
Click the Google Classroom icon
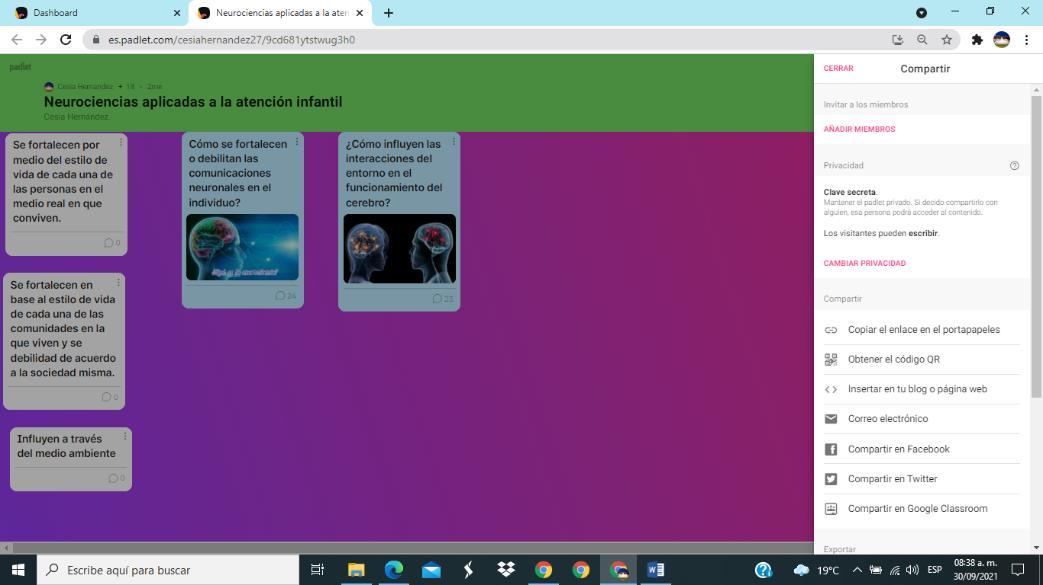click(831, 508)
